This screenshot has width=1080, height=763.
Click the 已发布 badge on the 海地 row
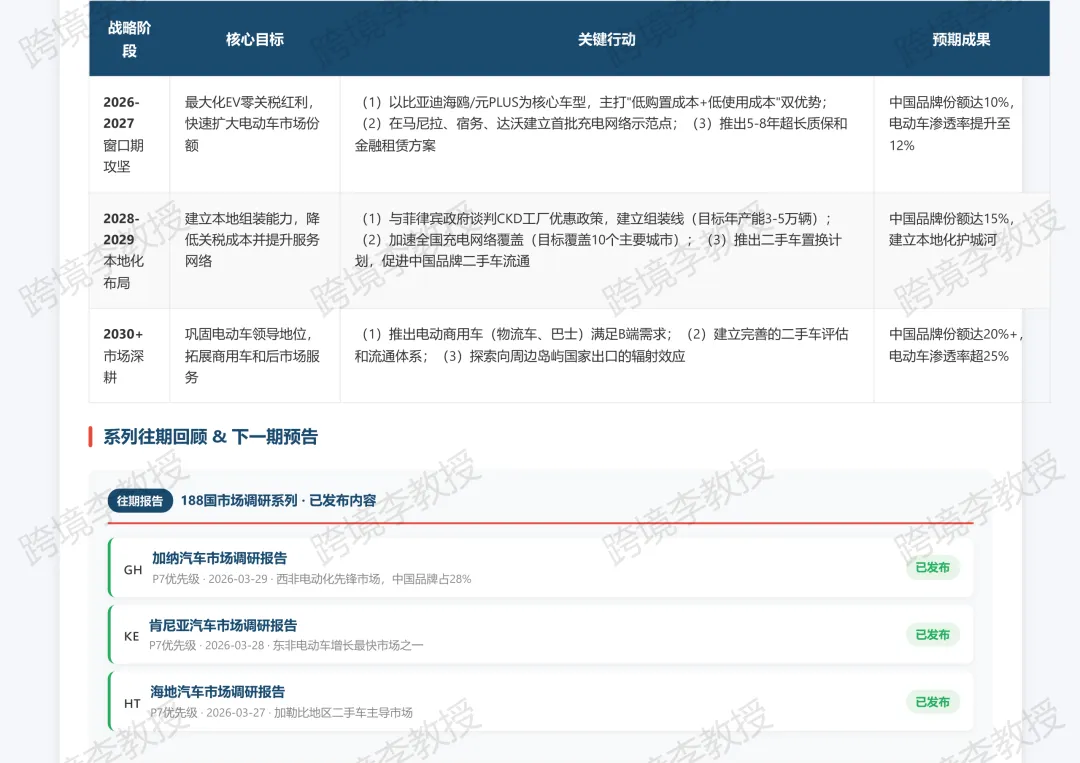[x=932, y=702]
